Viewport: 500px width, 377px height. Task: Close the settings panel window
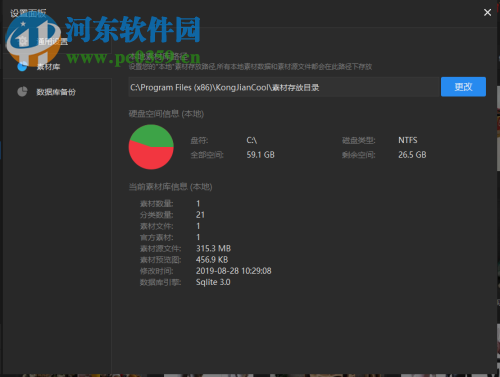(487, 12)
